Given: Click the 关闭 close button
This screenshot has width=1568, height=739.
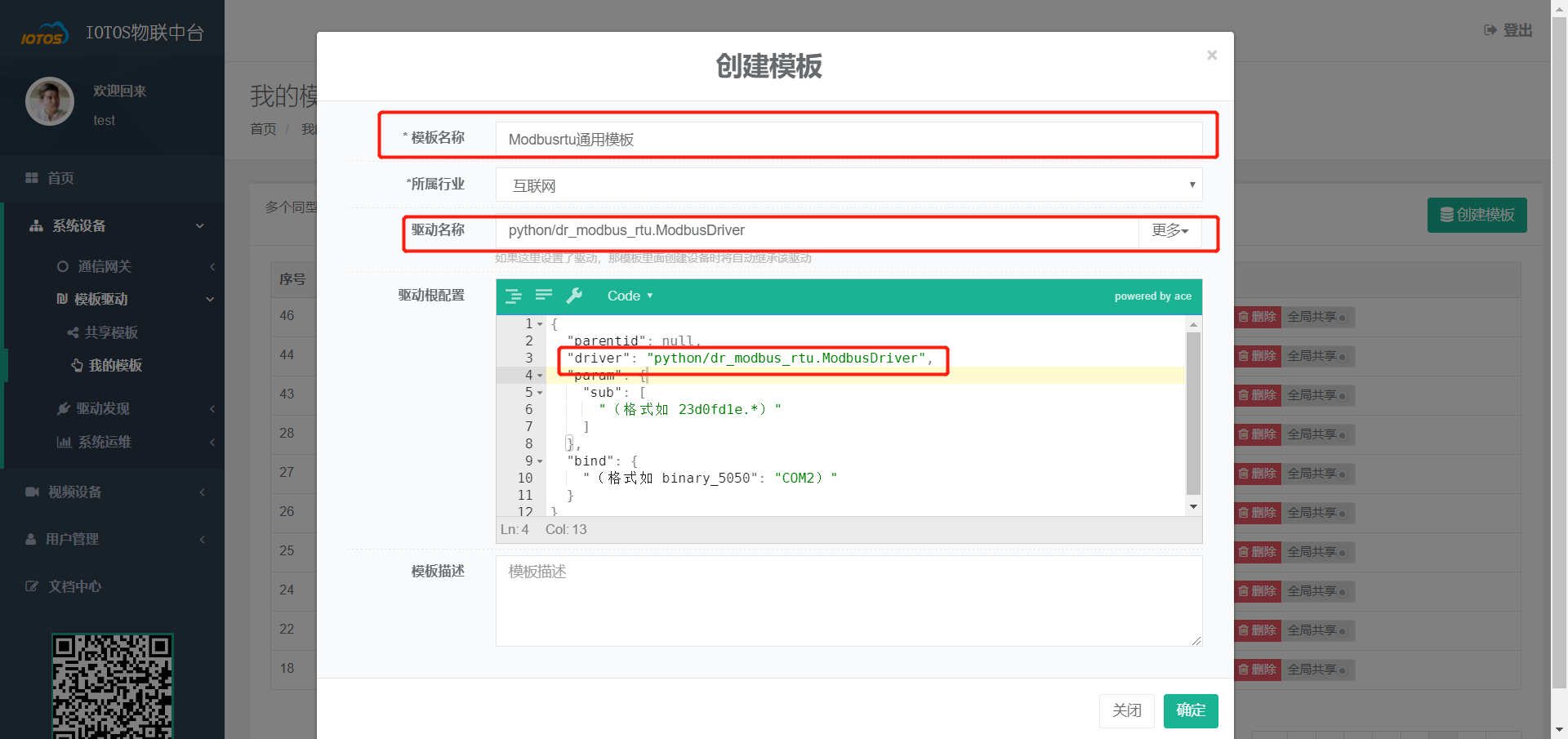Looking at the screenshot, I should pyautogui.click(x=1126, y=710).
